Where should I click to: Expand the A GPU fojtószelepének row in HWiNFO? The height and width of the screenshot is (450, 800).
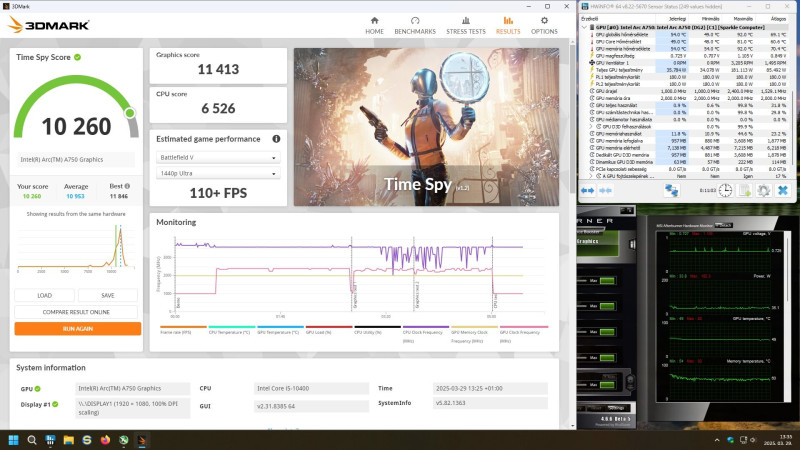[591, 176]
